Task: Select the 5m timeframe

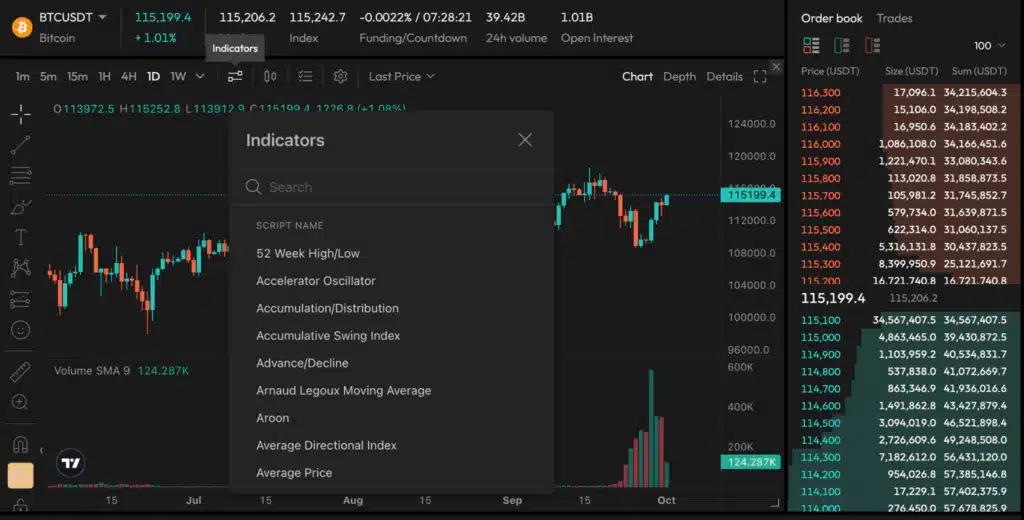Action: (48, 76)
